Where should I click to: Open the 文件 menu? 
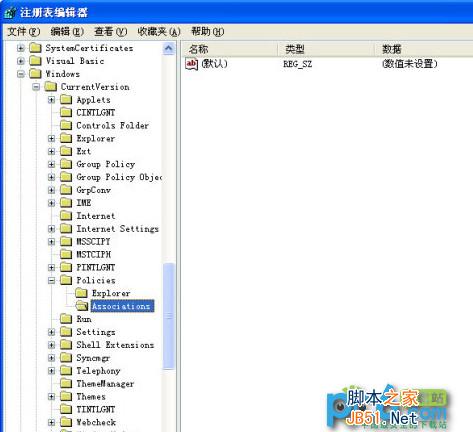pyautogui.click(x=24, y=32)
